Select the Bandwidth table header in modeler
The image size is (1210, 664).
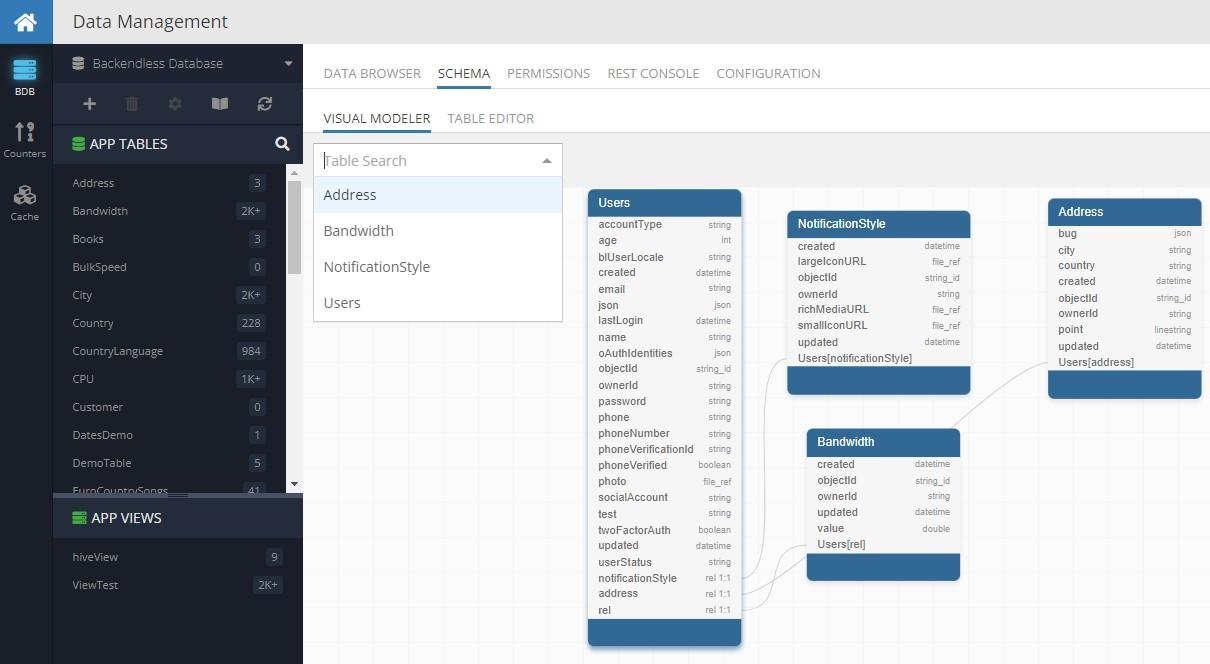pos(883,442)
